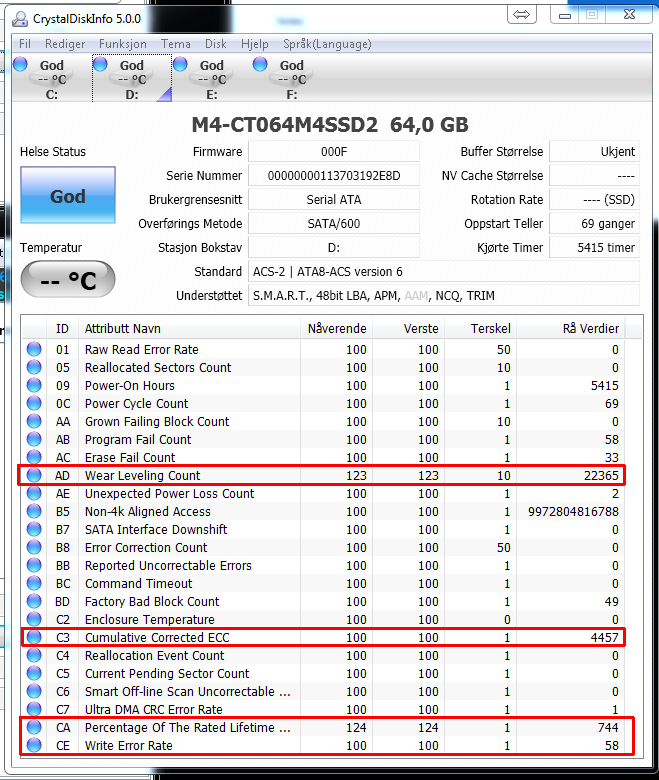Open the Disk menu
Screen dimensions: 659x780
[x=216, y=44]
